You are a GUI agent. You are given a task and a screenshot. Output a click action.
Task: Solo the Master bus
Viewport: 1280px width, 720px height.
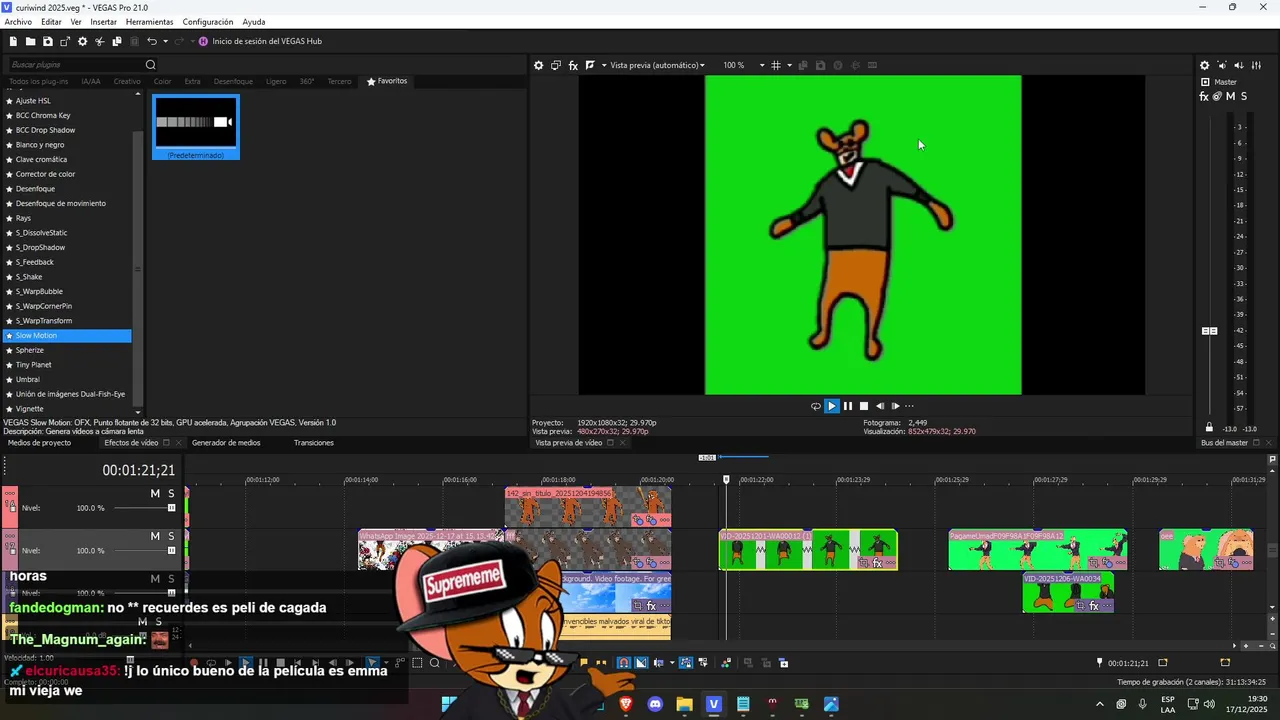tap(1244, 96)
